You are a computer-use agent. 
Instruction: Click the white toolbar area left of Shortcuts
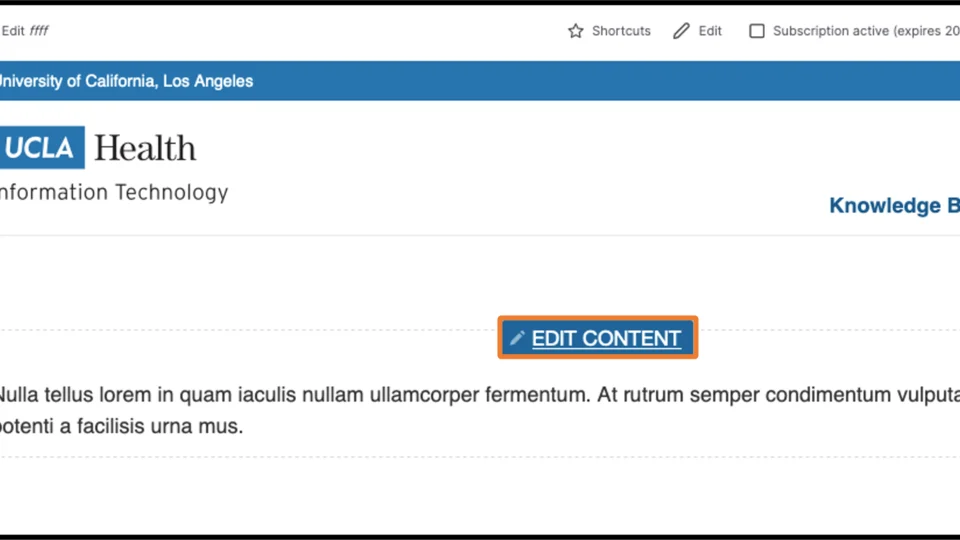[x=300, y=31]
